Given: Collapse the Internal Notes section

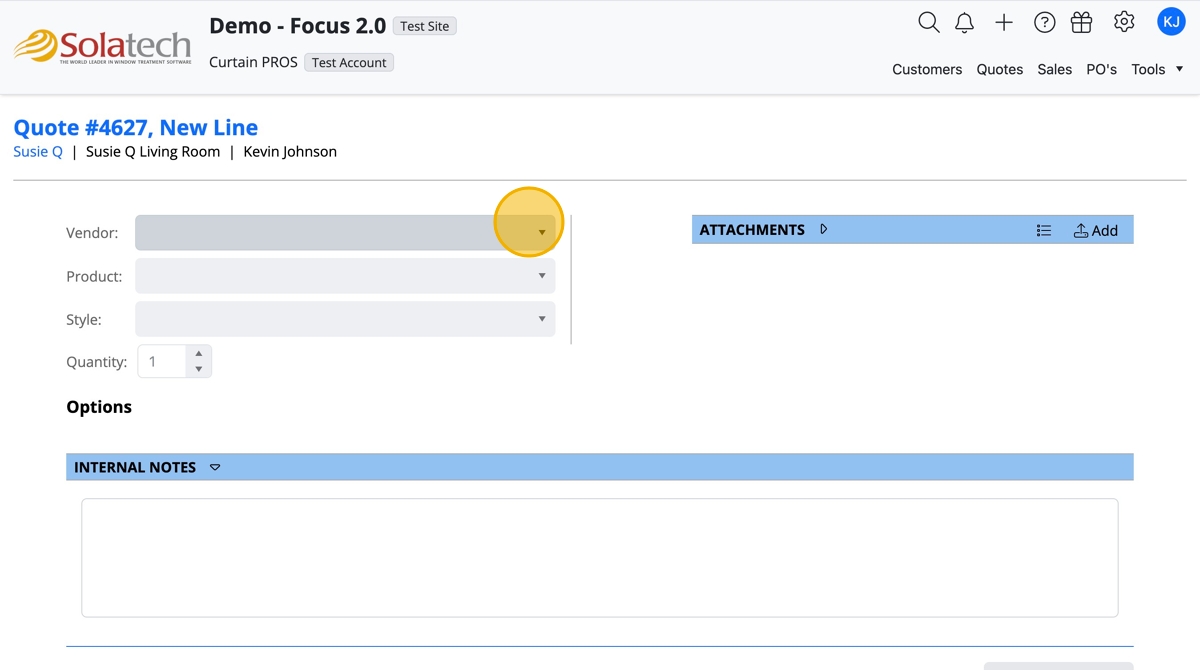Looking at the screenshot, I should [215, 467].
